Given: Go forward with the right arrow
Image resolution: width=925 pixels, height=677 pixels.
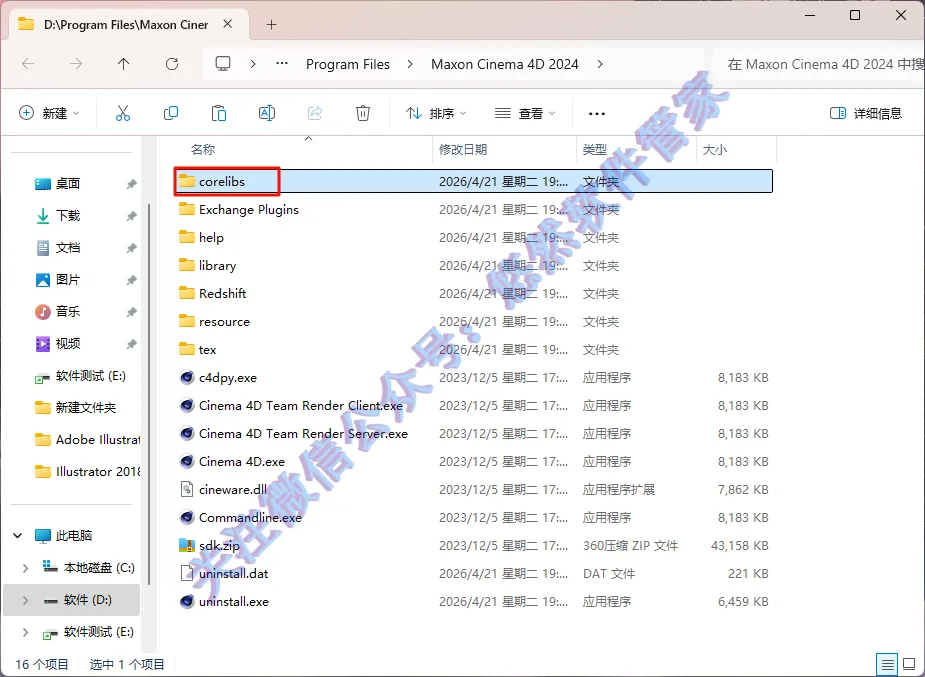Looking at the screenshot, I should pyautogui.click(x=76, y=64).
